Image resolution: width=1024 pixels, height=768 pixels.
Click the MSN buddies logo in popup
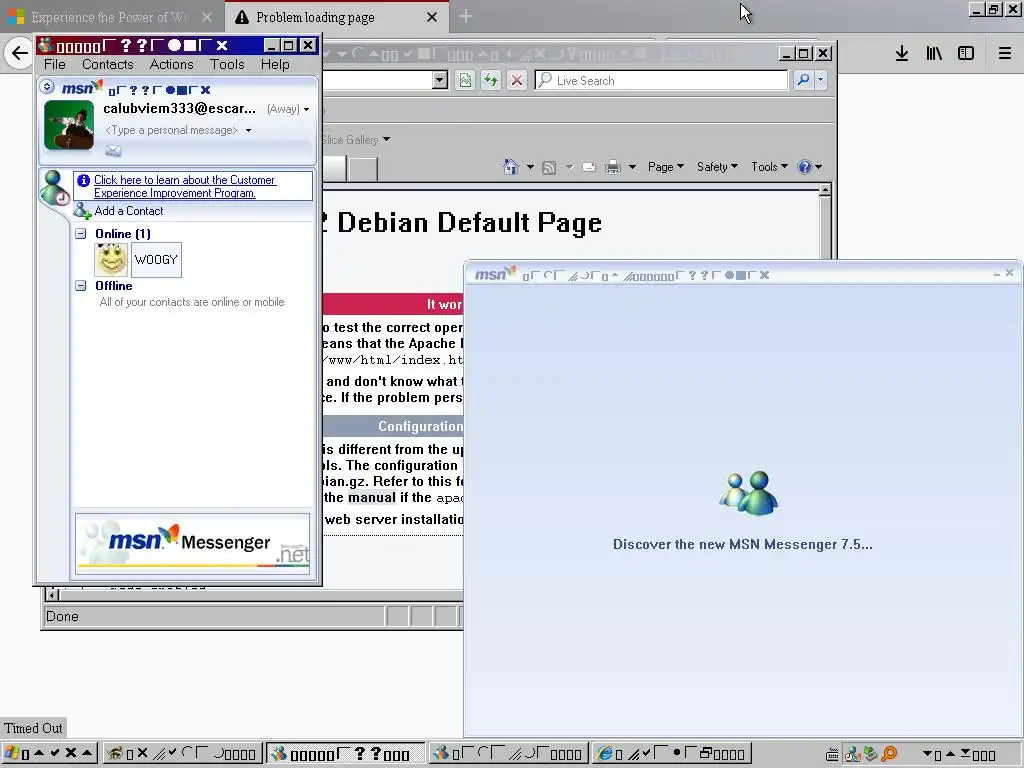pos(748,493)
